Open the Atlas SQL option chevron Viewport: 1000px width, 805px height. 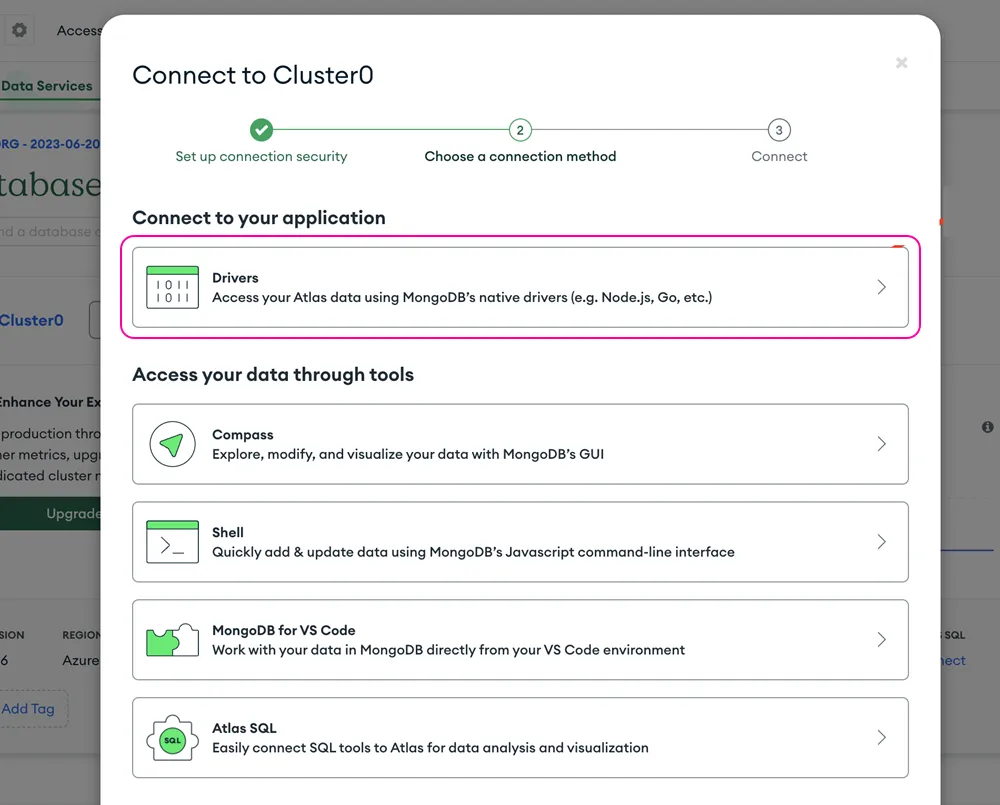(881, 738)
